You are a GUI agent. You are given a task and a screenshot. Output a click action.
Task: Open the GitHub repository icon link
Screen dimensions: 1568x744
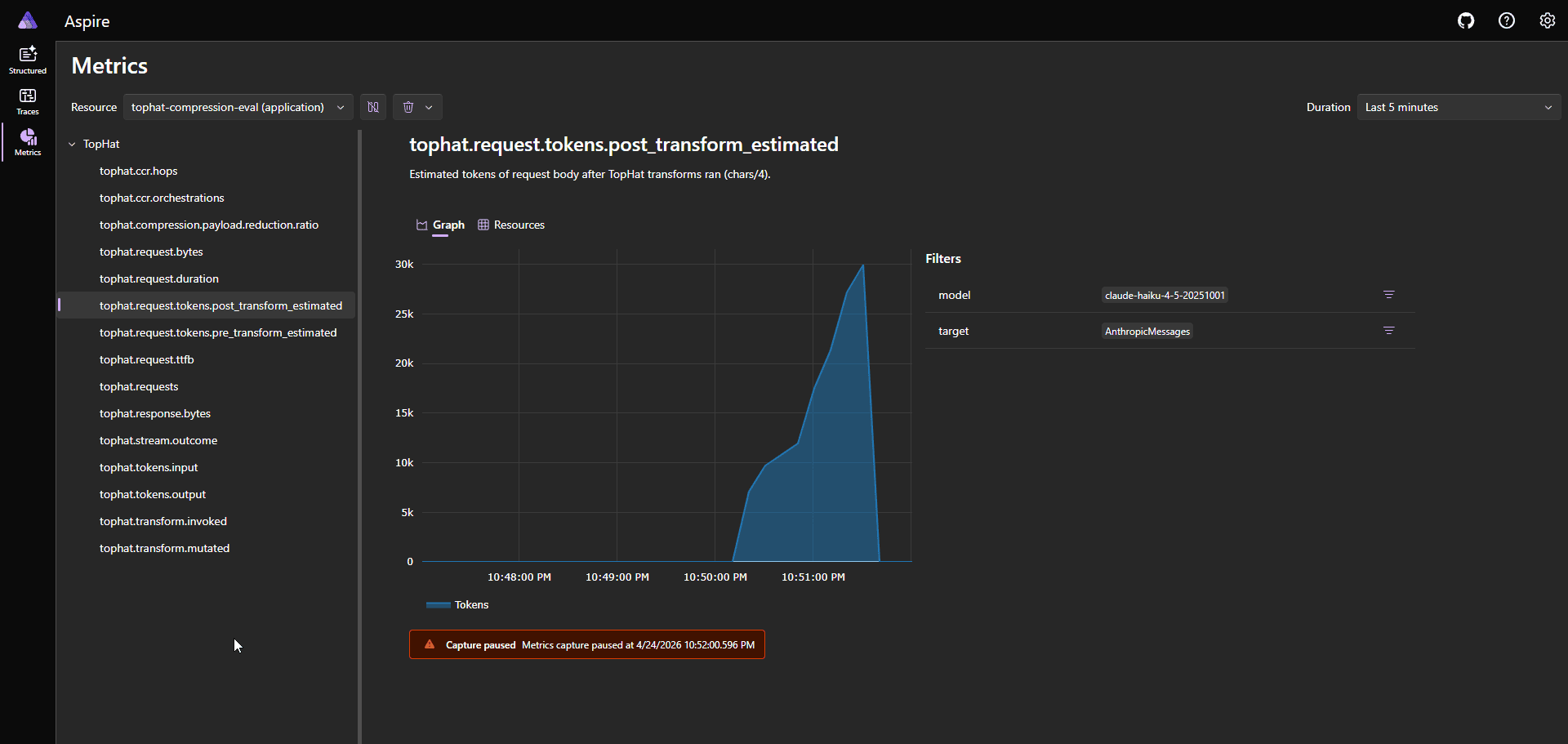click(x=1466, y=21)
